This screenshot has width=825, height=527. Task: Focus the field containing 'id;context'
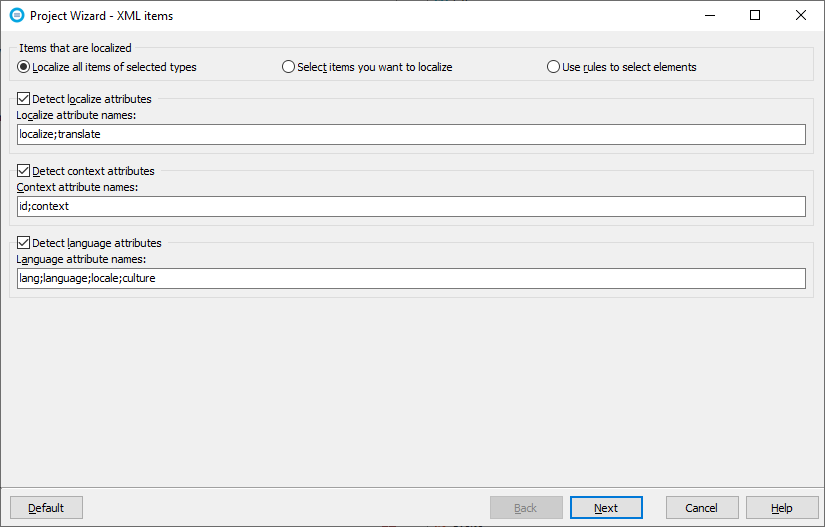(411, 206)
